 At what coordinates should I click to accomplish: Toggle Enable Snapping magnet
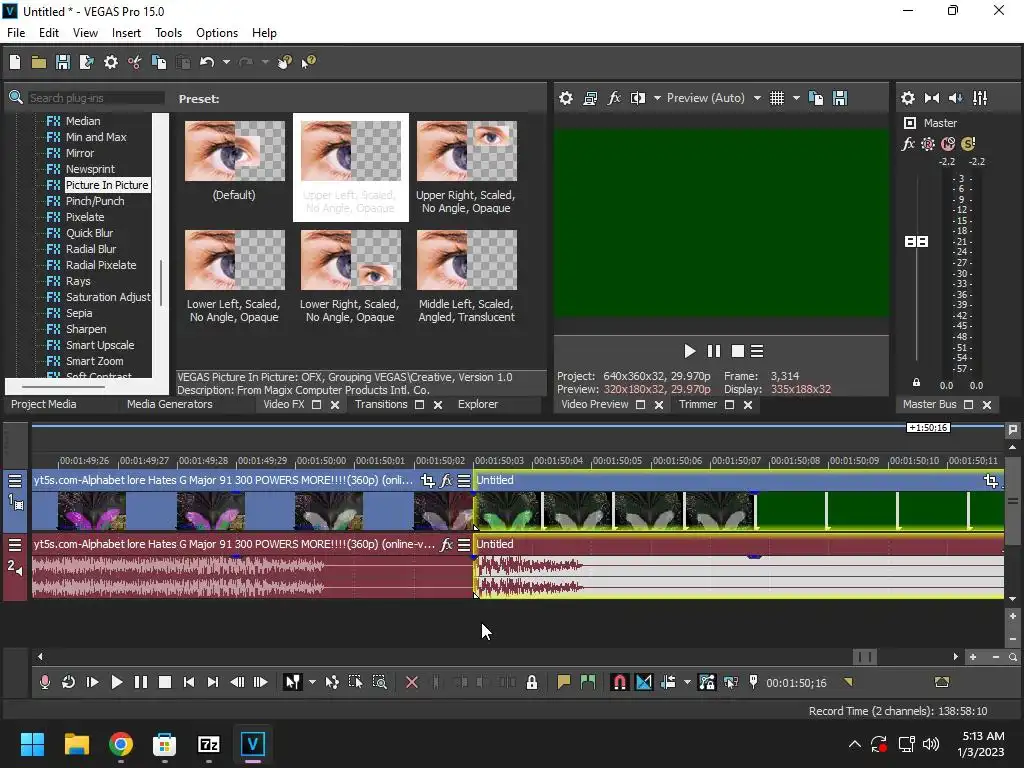tap(619, 682)
